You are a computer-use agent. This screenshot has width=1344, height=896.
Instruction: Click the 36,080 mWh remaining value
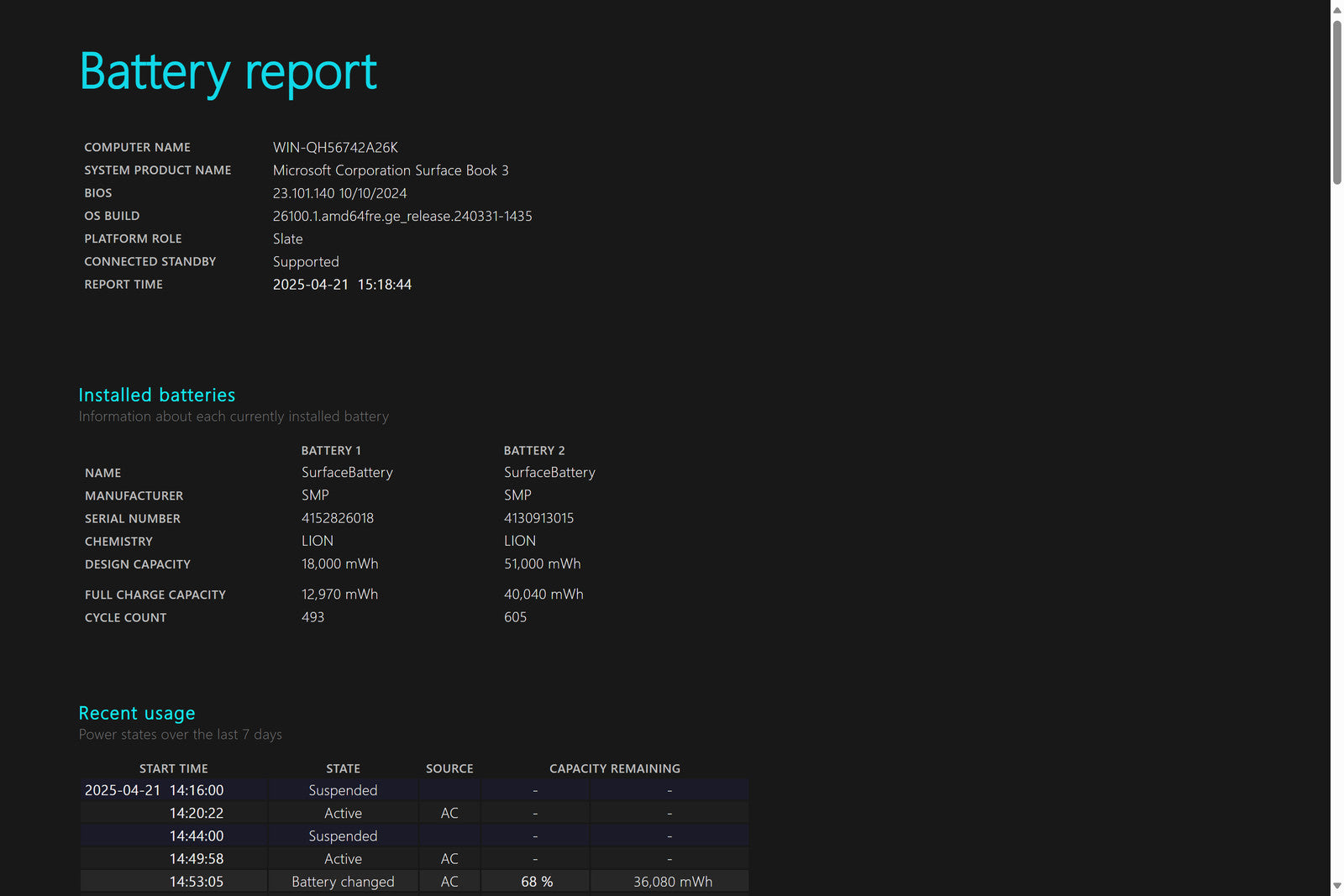672,882
